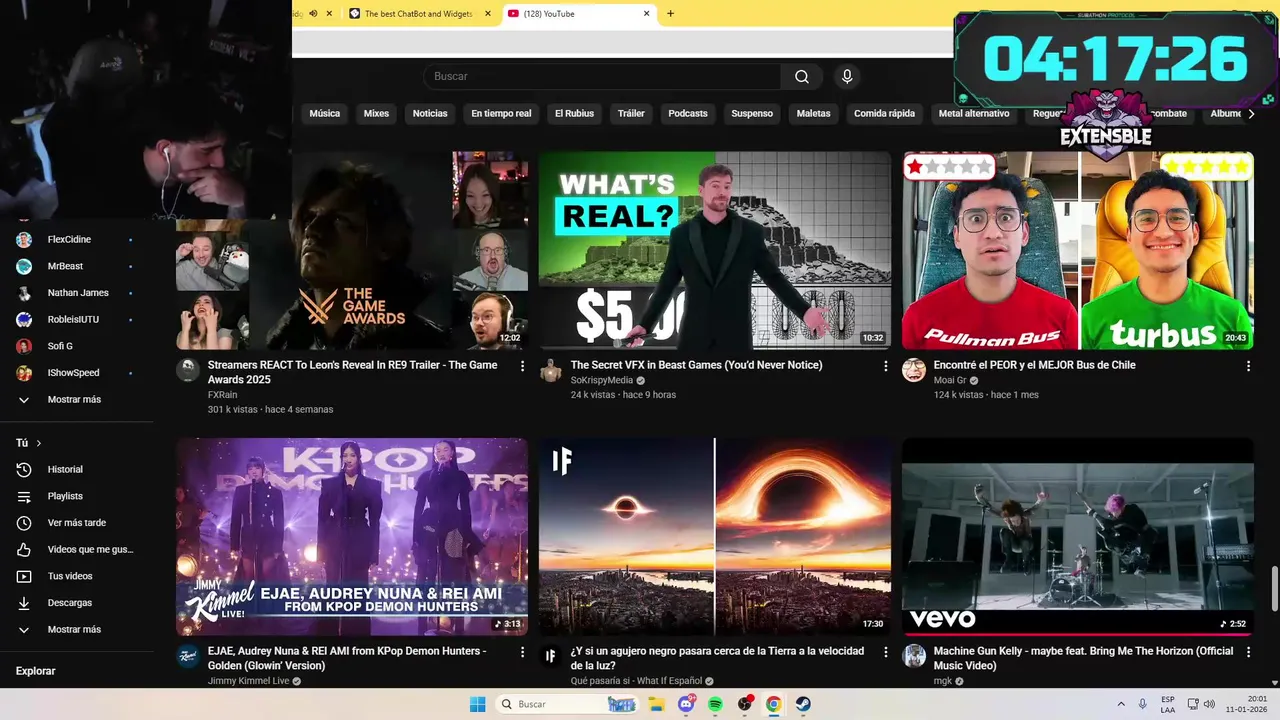This screenshot has width=1280, height=720.
Task: Open Steam from the taskbar
Action: (803, 704)
